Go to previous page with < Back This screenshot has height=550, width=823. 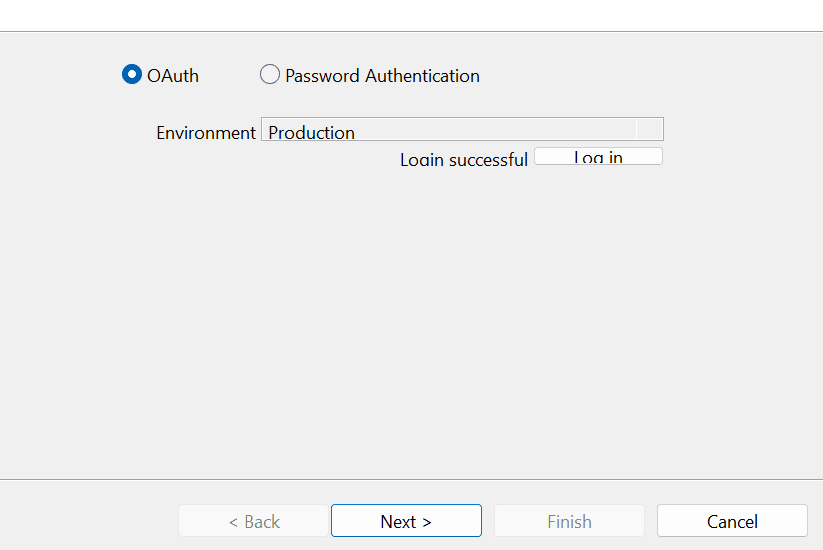[x=254, y=521]
